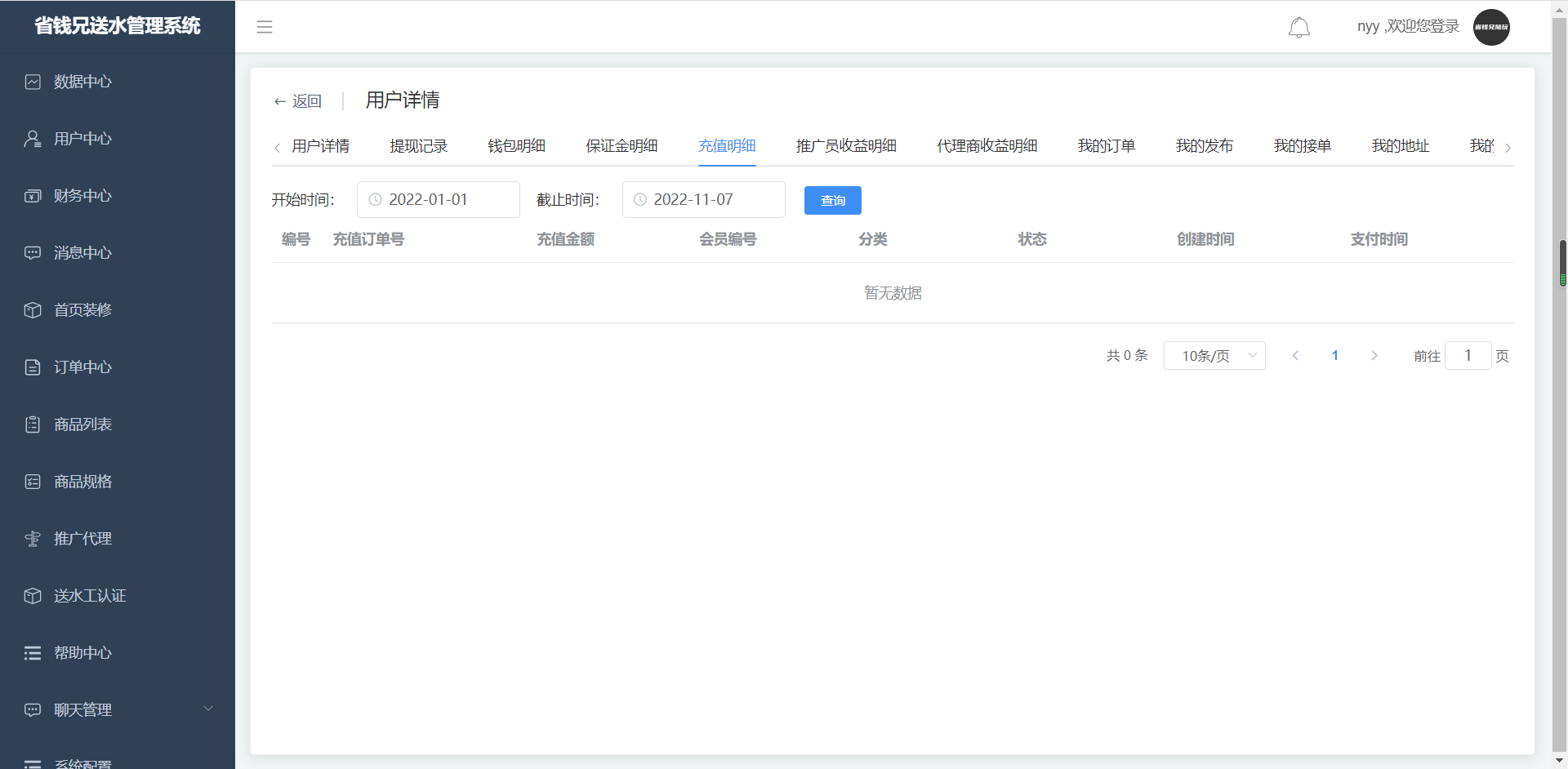The width and height of the screenshot is (1568, 769).
Task: Go back via the 返回 link
Action: [298, 101]
